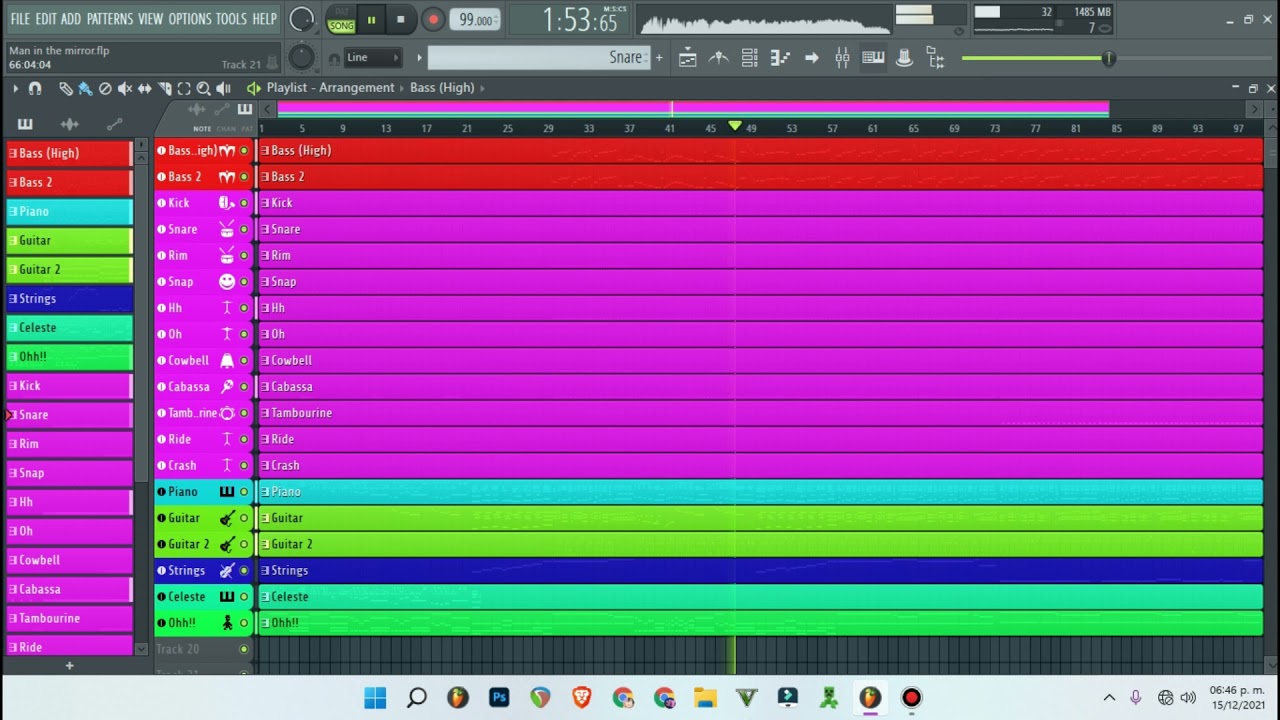Stop playback with the stop button
1280x720 pixels.
(401, 19)
